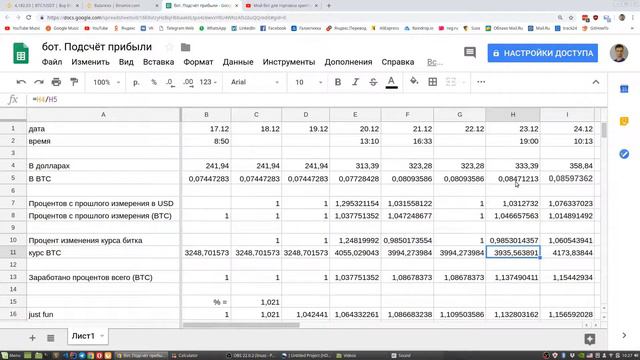Open Tasks in the side panel
Viewport: 640px width, 360px height.
click(x=624, y=154)
